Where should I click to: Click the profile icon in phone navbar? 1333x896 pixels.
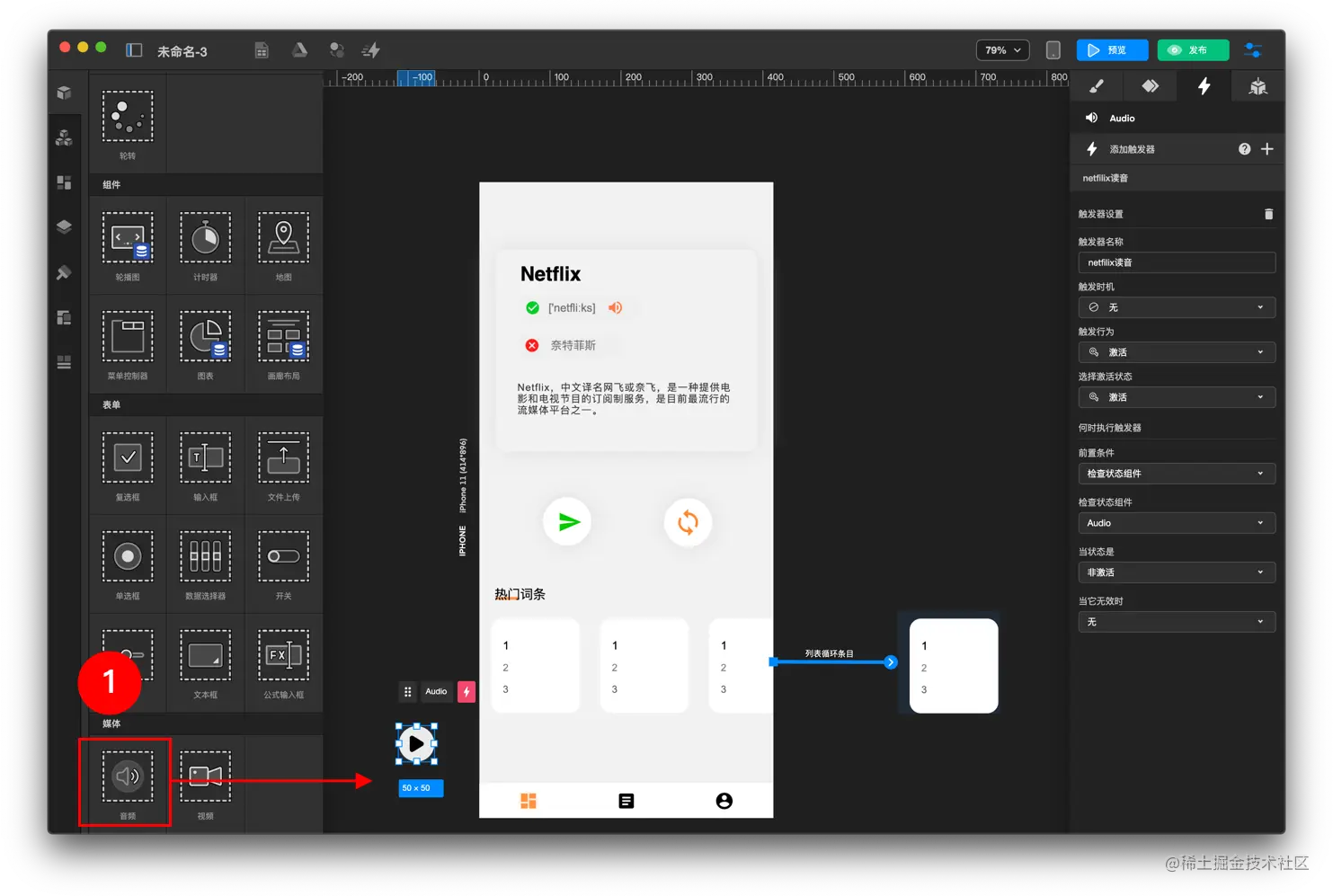tap(724, 801)
